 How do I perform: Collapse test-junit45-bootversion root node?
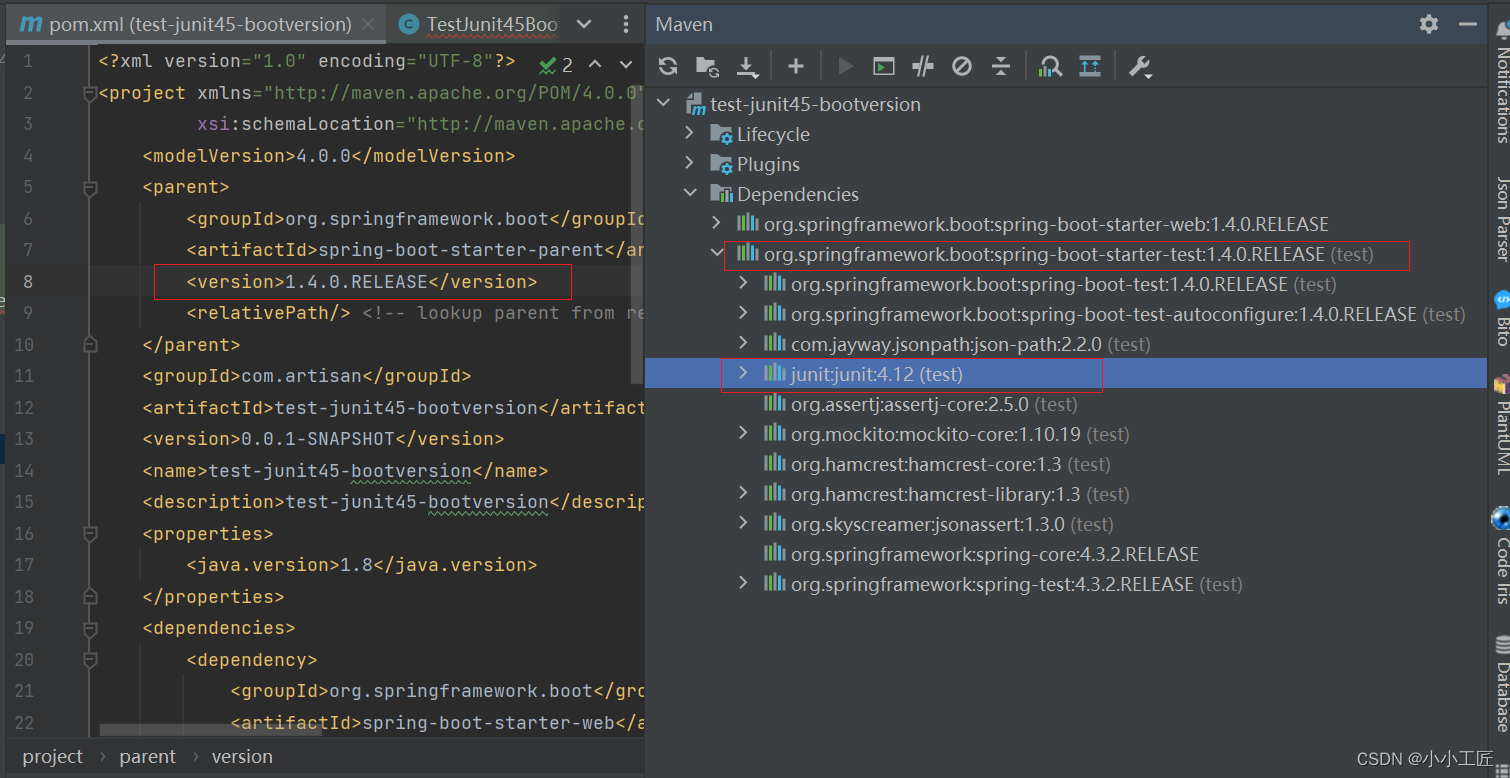pyautogui.click(x=662, y=104)
